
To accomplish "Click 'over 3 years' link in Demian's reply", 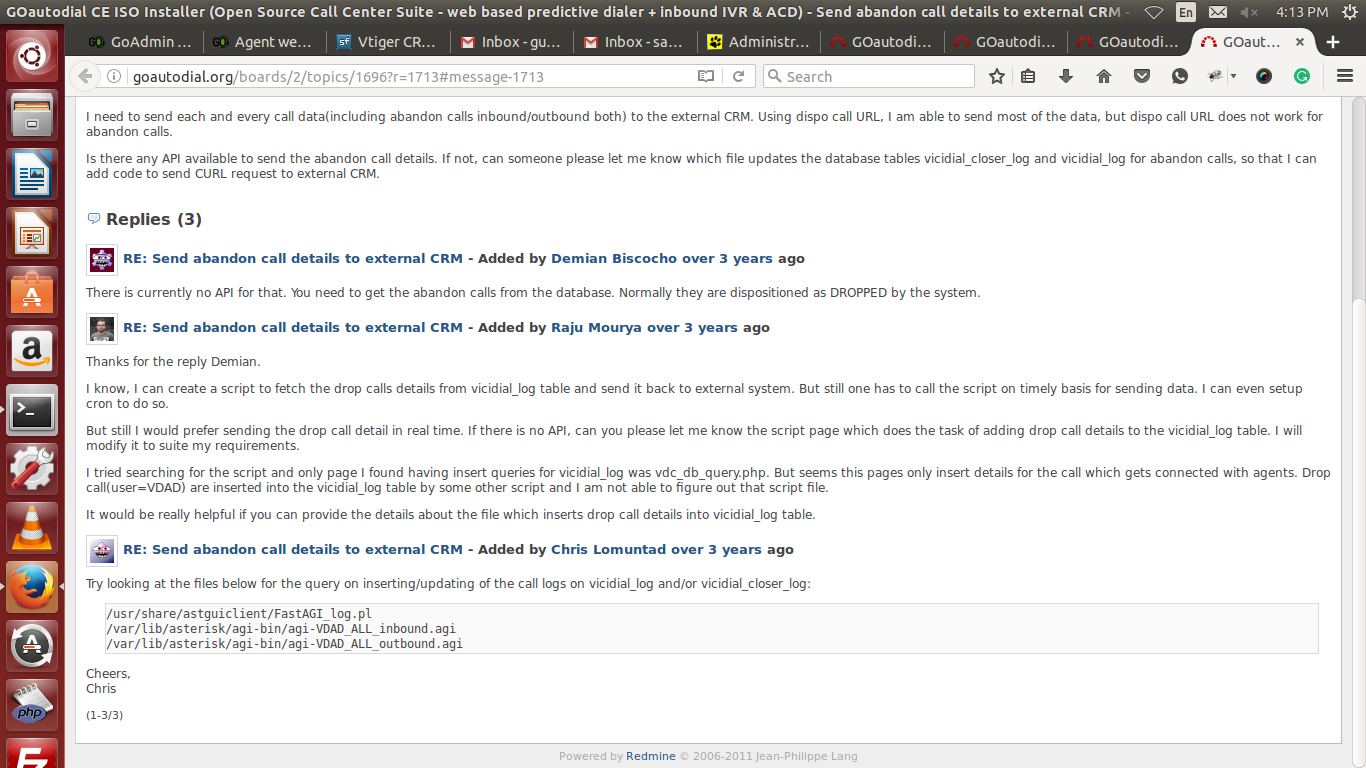I will pos(727,258).
